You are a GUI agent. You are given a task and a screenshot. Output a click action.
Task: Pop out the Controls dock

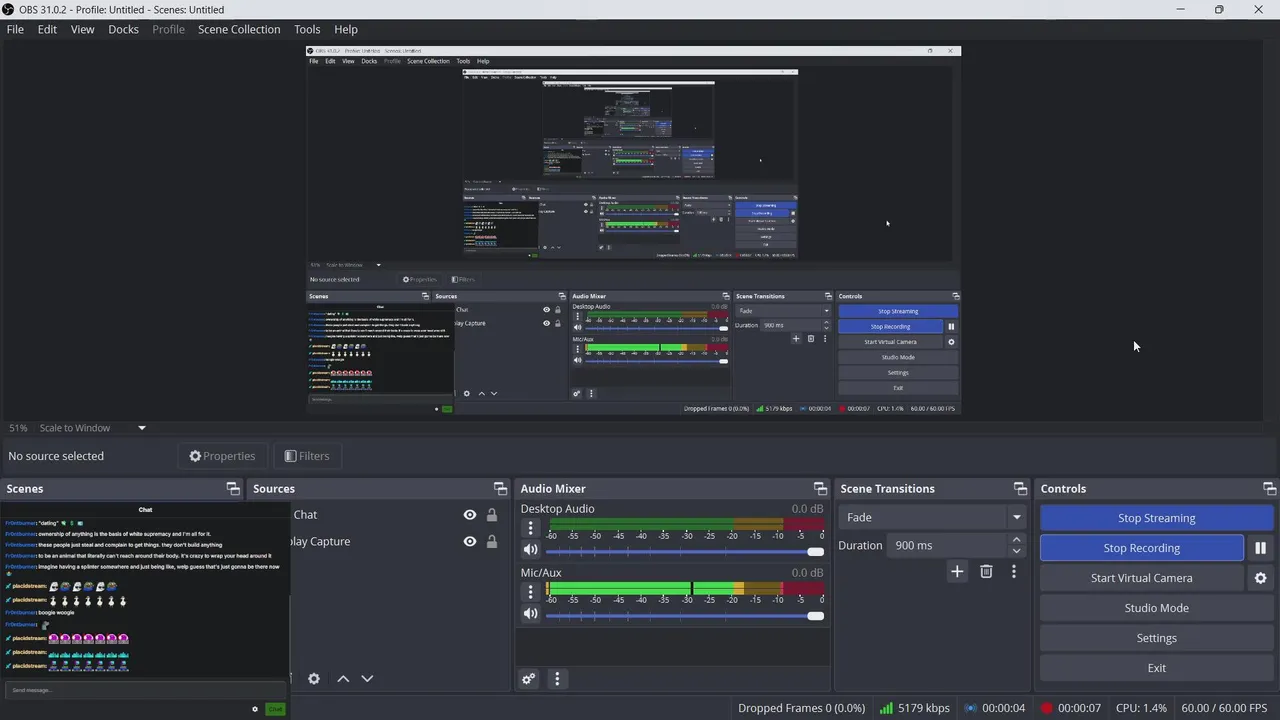click(1269, 489)
